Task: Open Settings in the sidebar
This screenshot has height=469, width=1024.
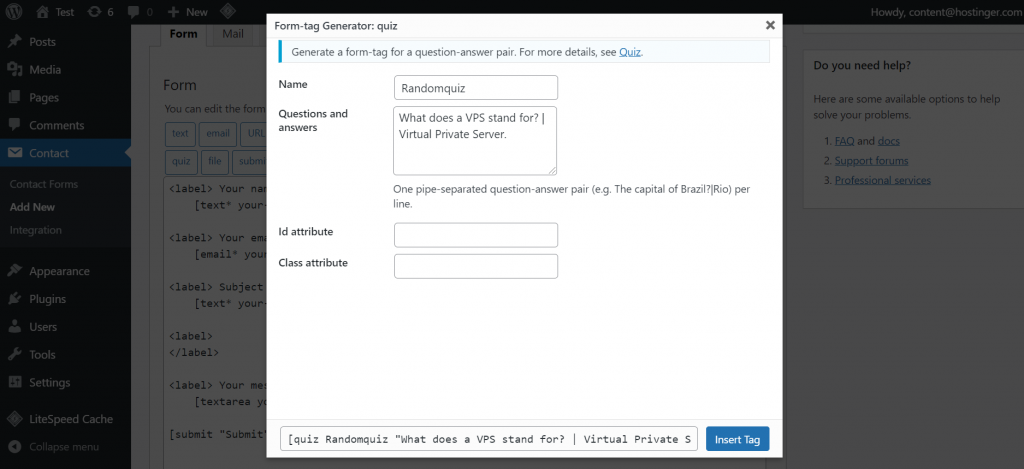Action: 65,382
